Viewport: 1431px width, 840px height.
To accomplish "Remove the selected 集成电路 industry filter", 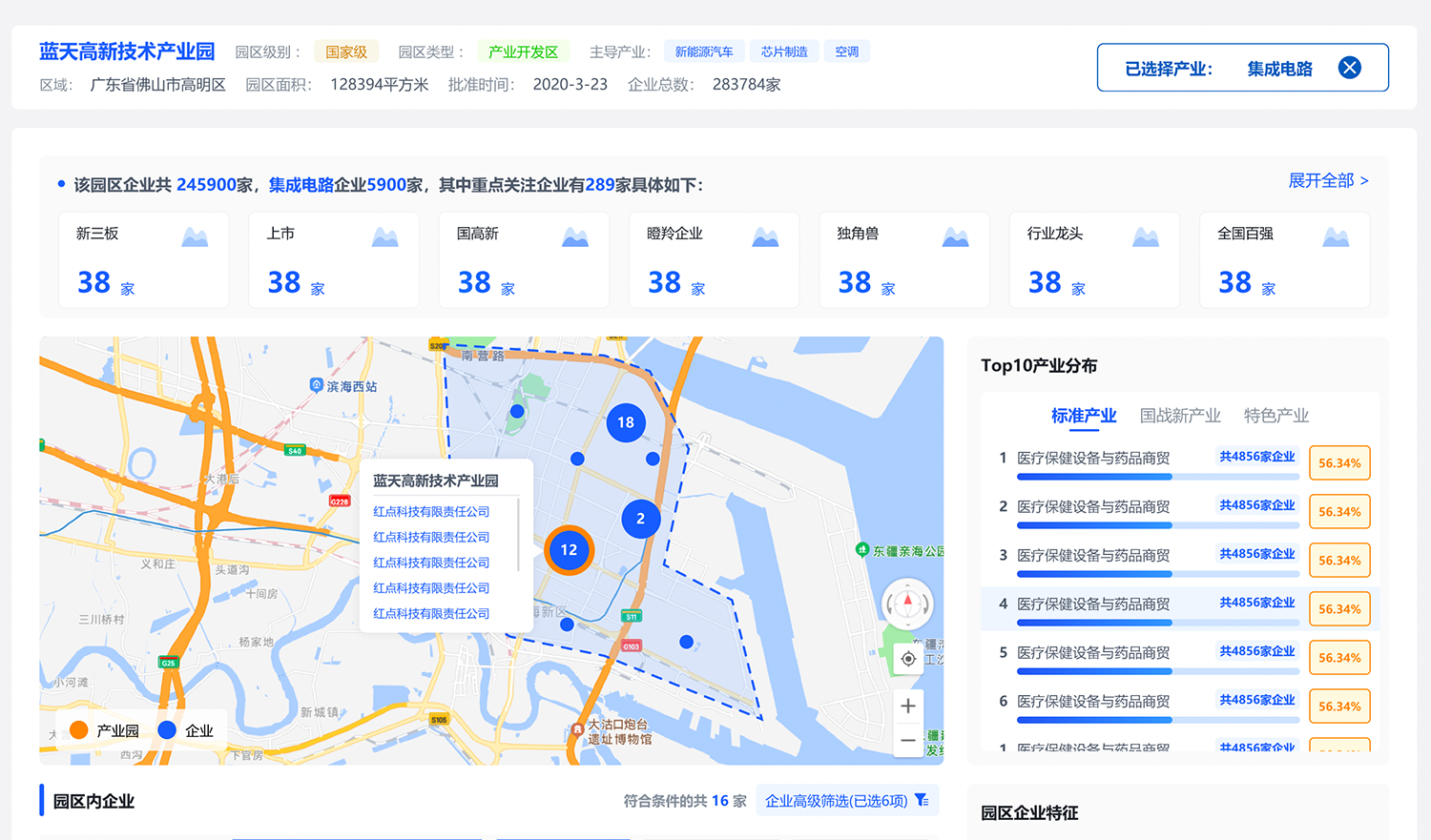I will tap(1349, 68).
